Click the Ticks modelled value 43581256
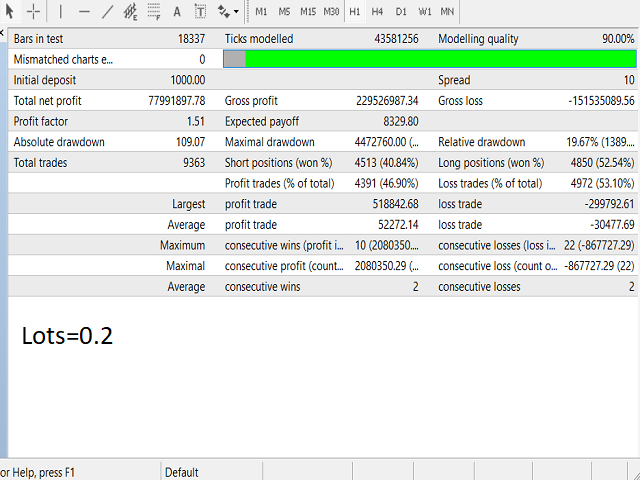Screen dimensions: 640x480 point(396,39)
